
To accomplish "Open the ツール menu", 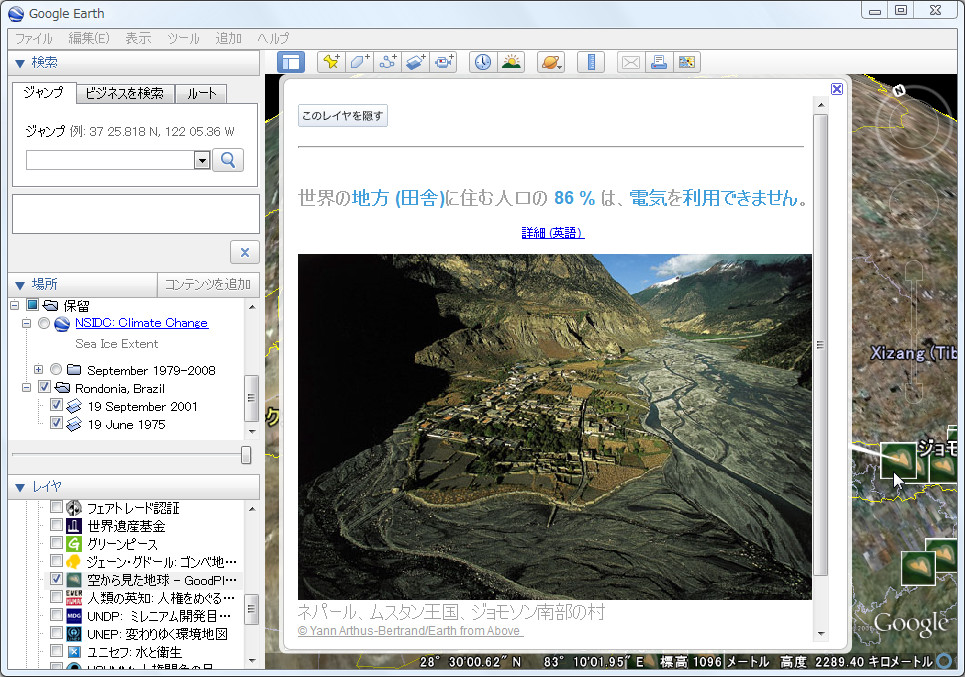I will click(183, 39).
